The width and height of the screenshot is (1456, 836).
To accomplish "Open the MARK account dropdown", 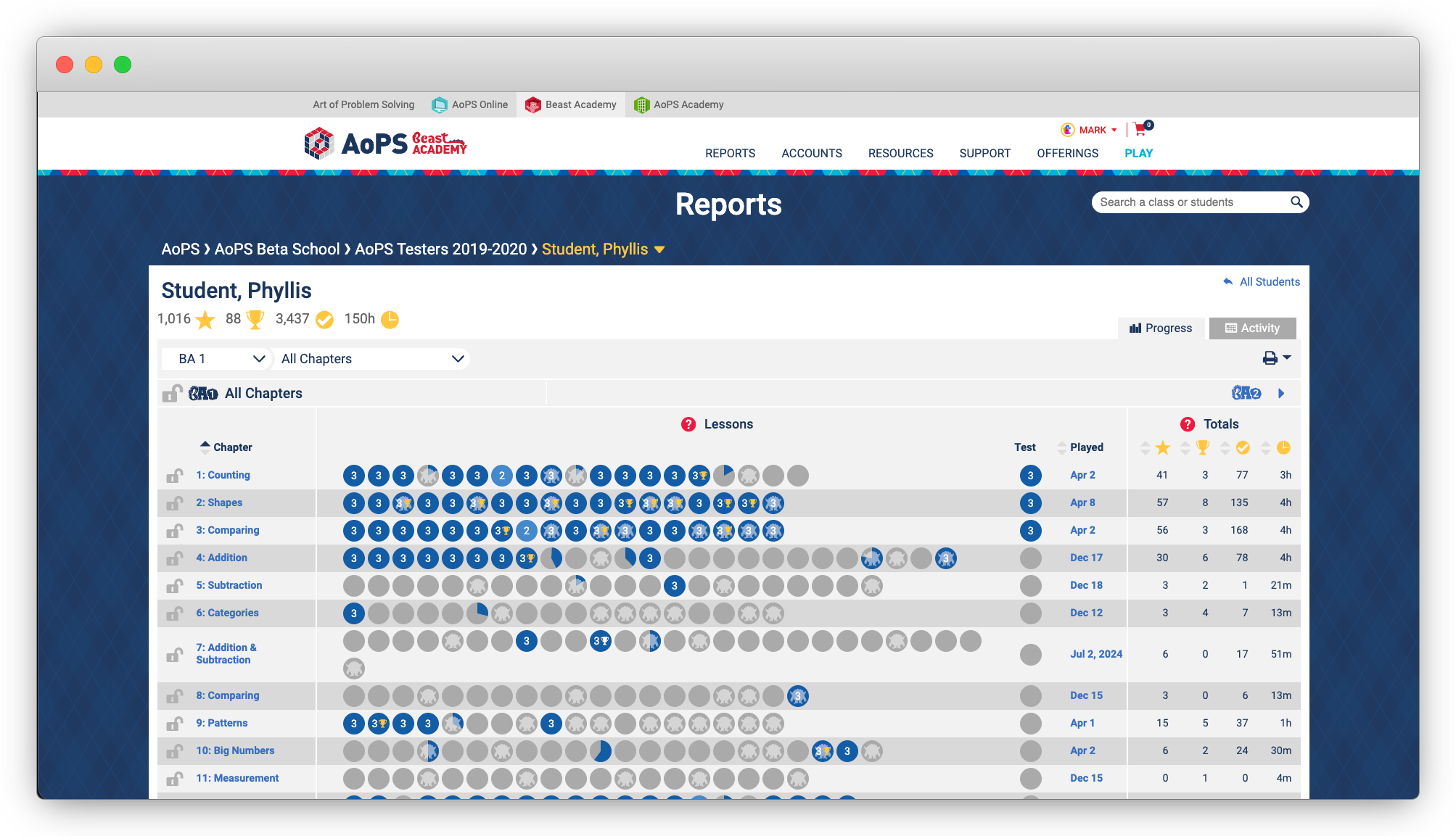I will point(1098,130).
